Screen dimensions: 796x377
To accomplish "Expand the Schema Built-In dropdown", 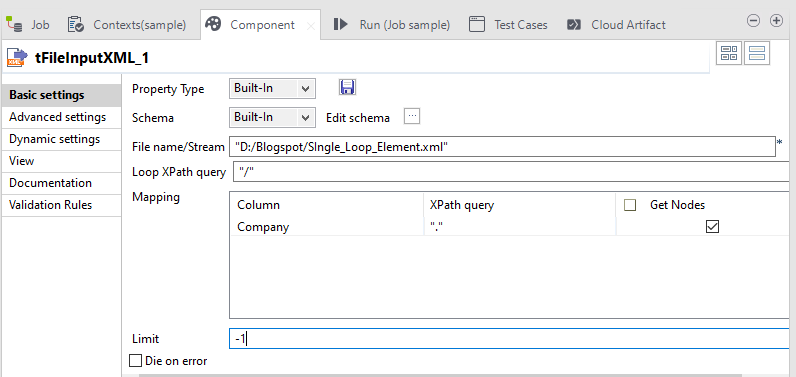I will tap(272, 117).
